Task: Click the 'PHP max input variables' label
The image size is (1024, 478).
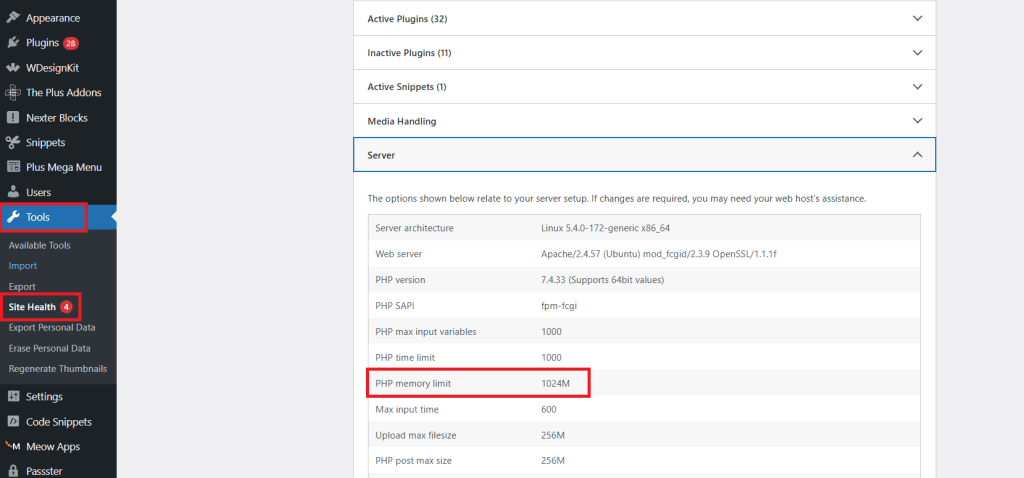Action: point(426,332)
